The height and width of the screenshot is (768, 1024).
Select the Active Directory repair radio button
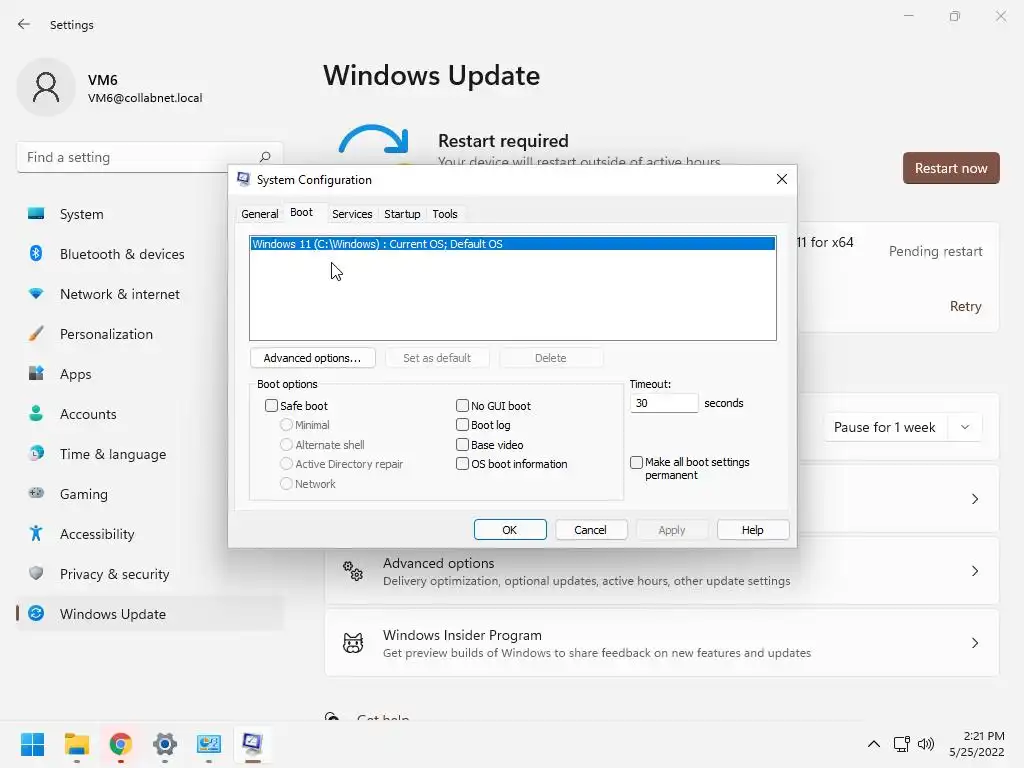click(286, 464)
